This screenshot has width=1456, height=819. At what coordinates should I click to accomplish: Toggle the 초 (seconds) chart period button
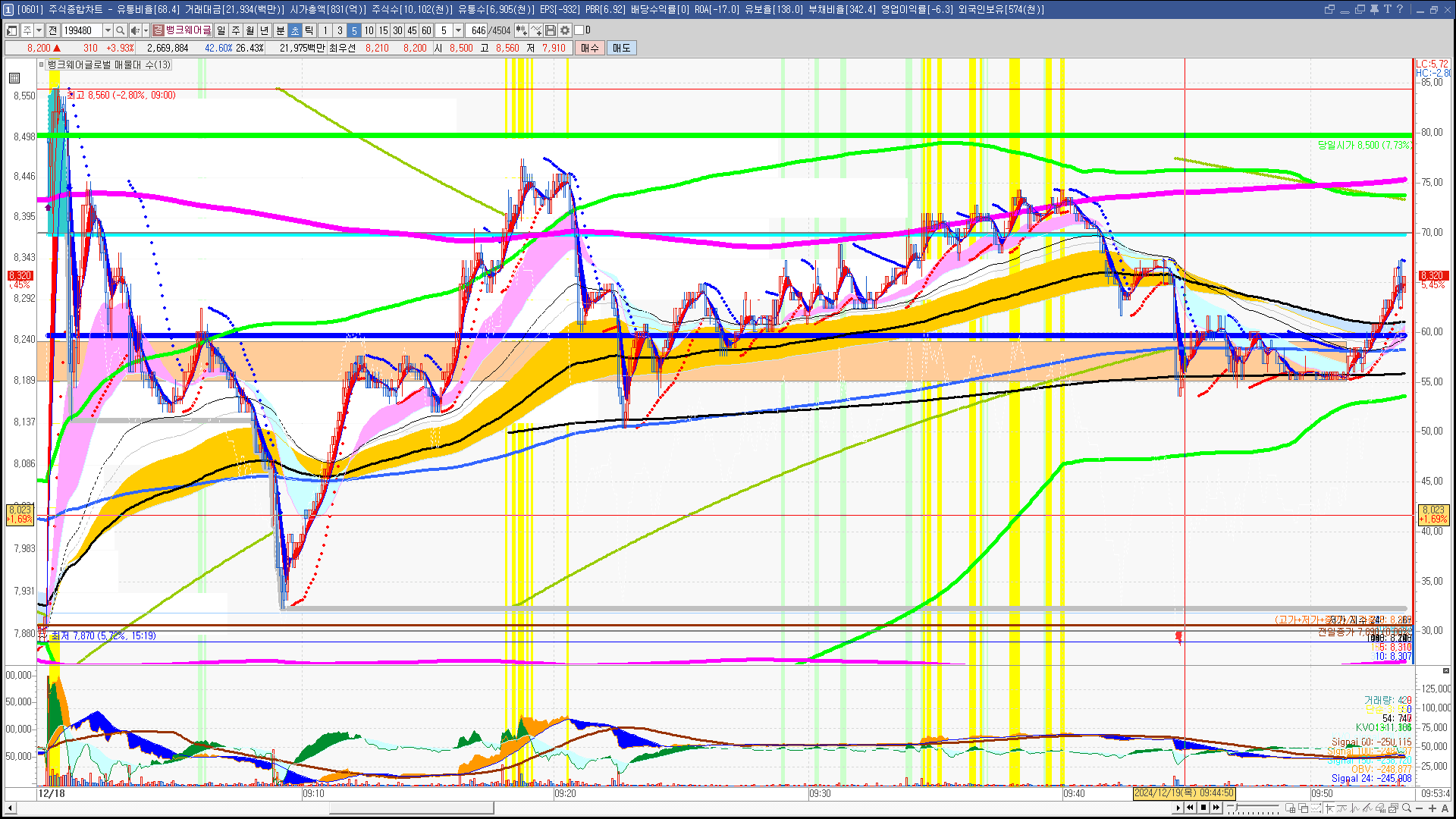[x=295, y=30]
